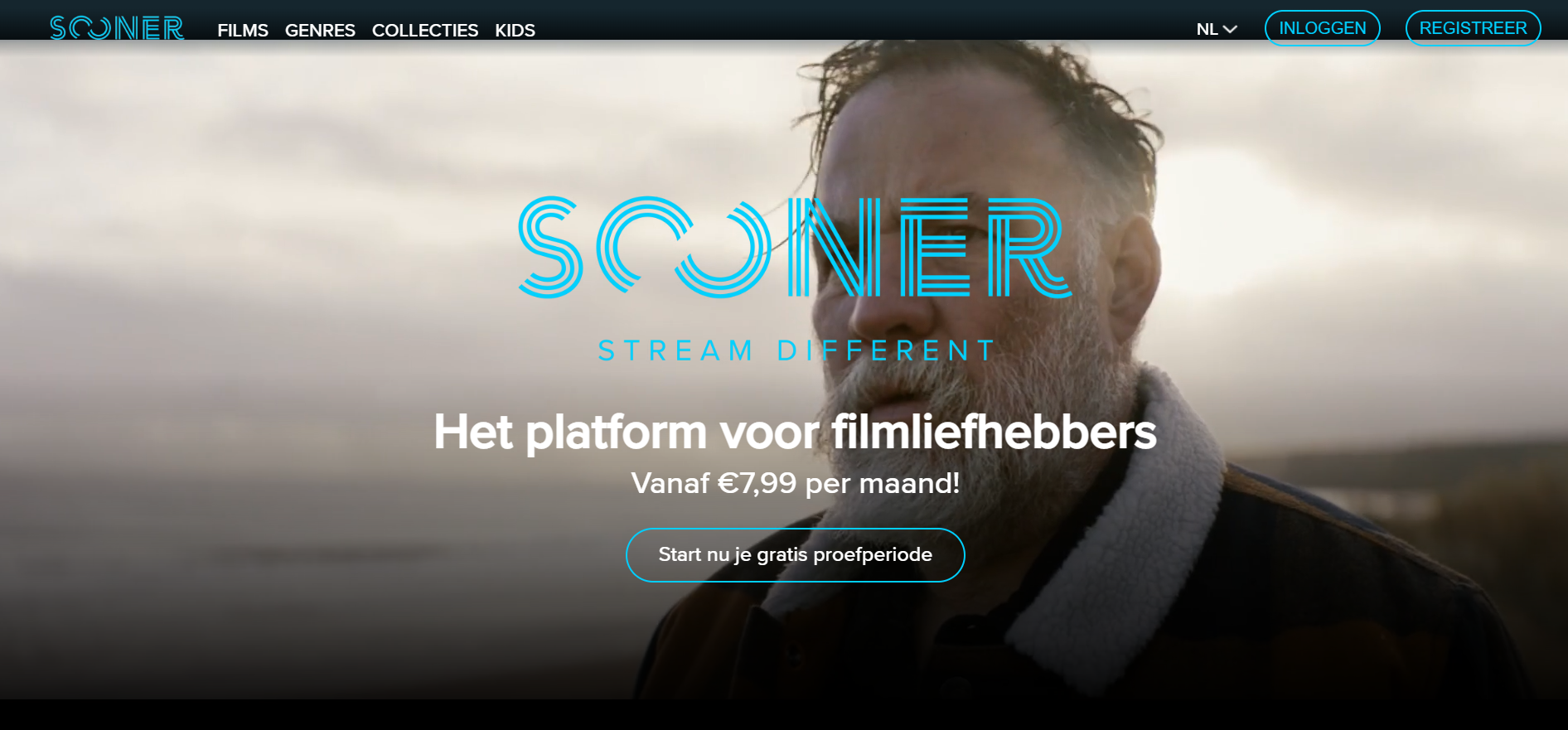
Task: Click the black bar below the hero image
Action: coord(784,715)
